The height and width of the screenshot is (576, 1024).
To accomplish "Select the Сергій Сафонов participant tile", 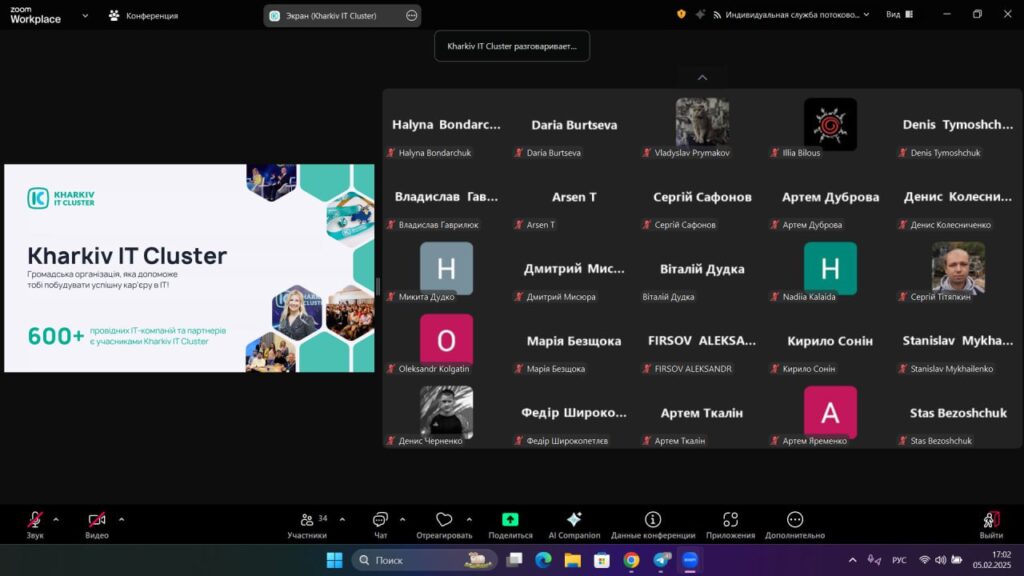I will point(702,197).
